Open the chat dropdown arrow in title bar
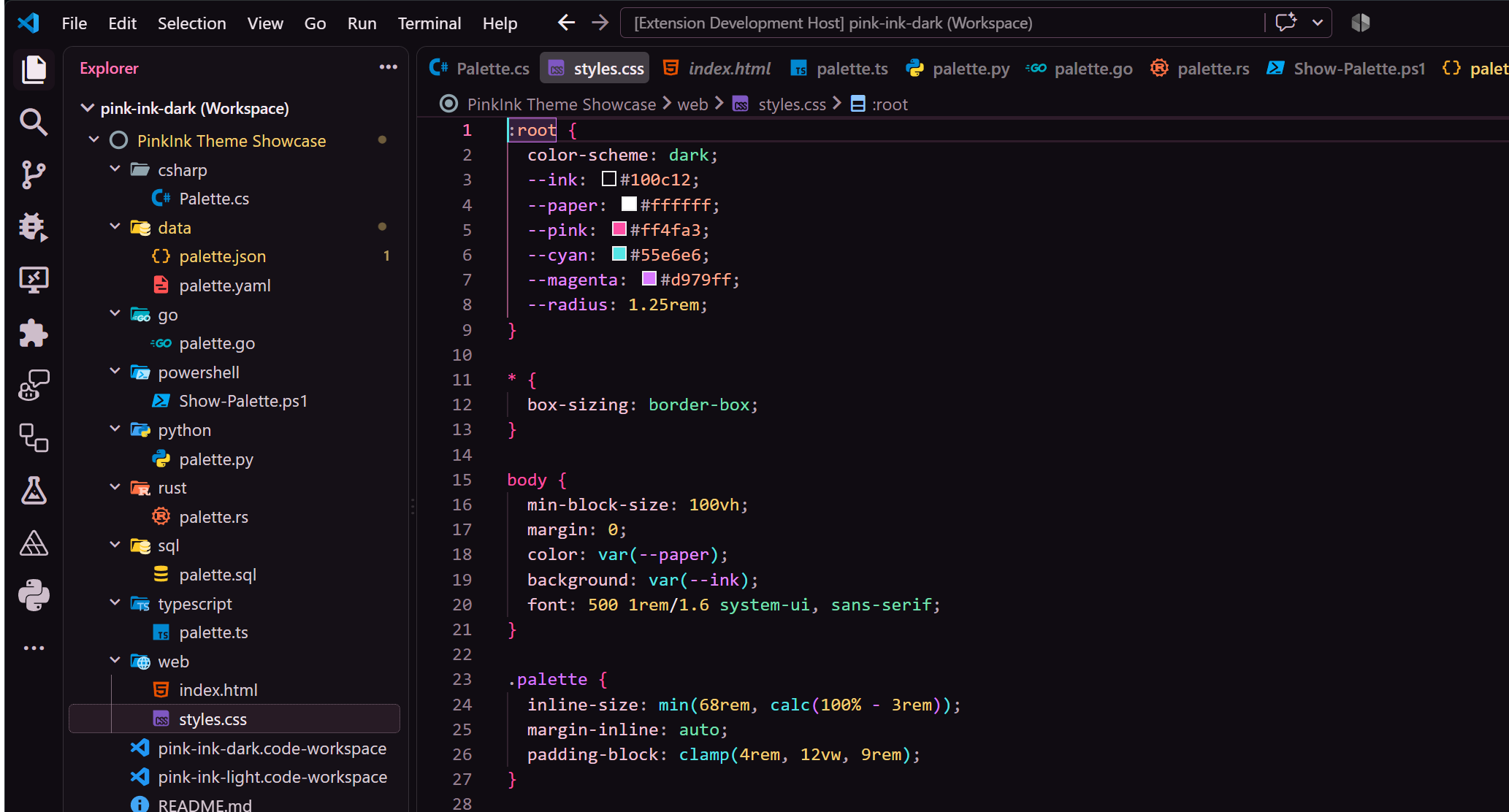The width and height of the screenshot is (1509, 812). pos(1318,23)
